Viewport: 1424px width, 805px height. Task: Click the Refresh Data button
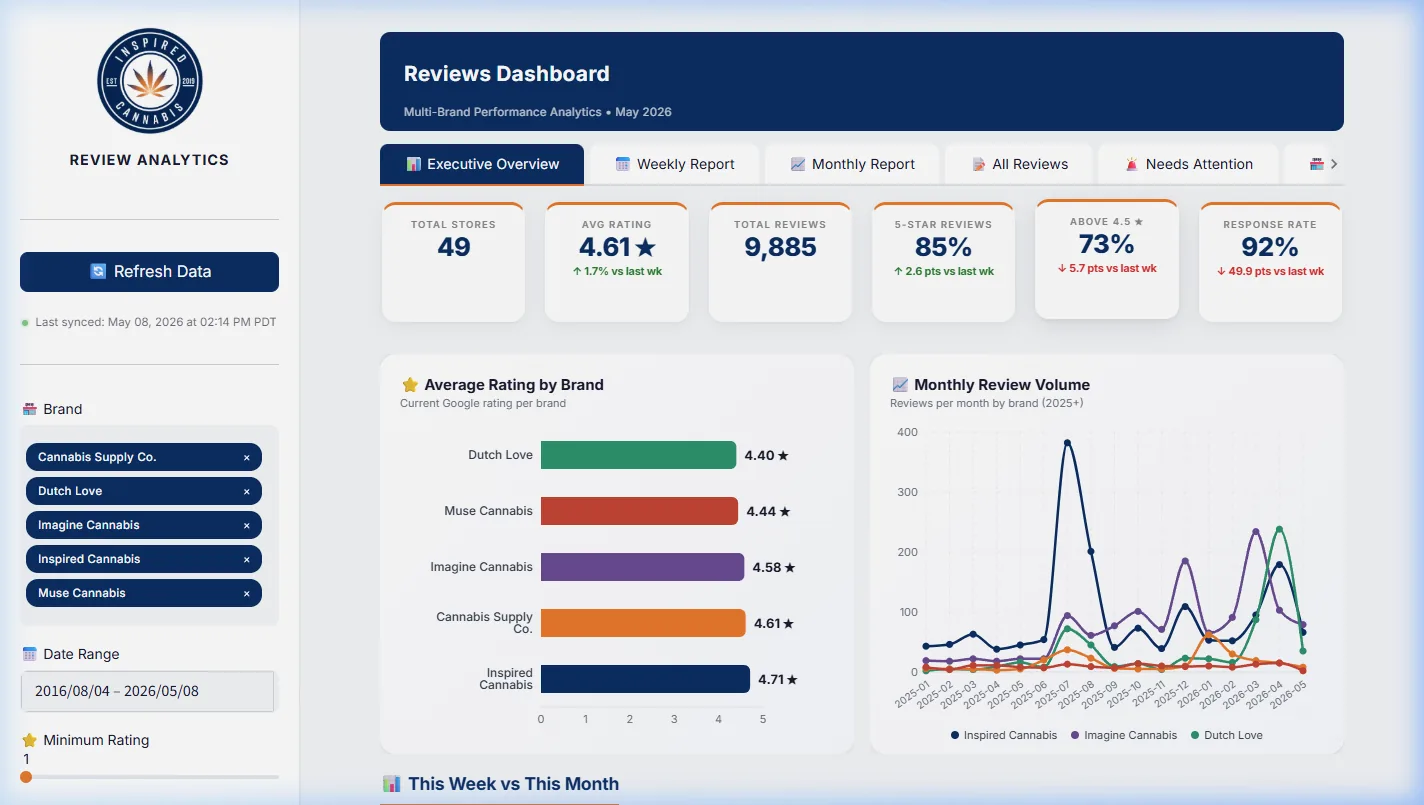pyautogui.click(x=149, y=272)
